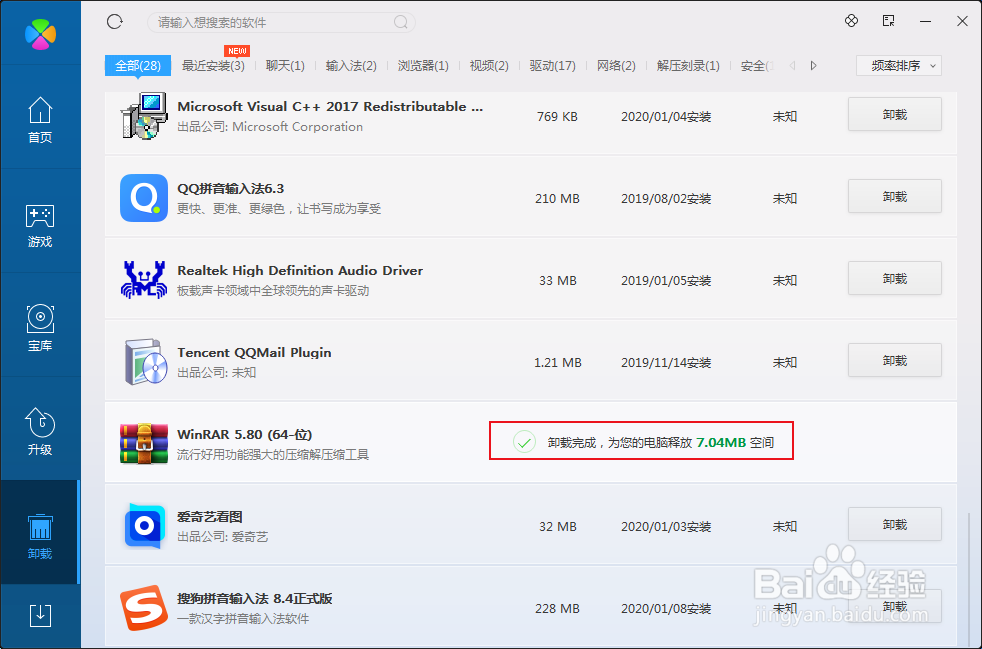
Task: Select the 升级 (Upgrade) sidebar icon
Action: [40, 430]
